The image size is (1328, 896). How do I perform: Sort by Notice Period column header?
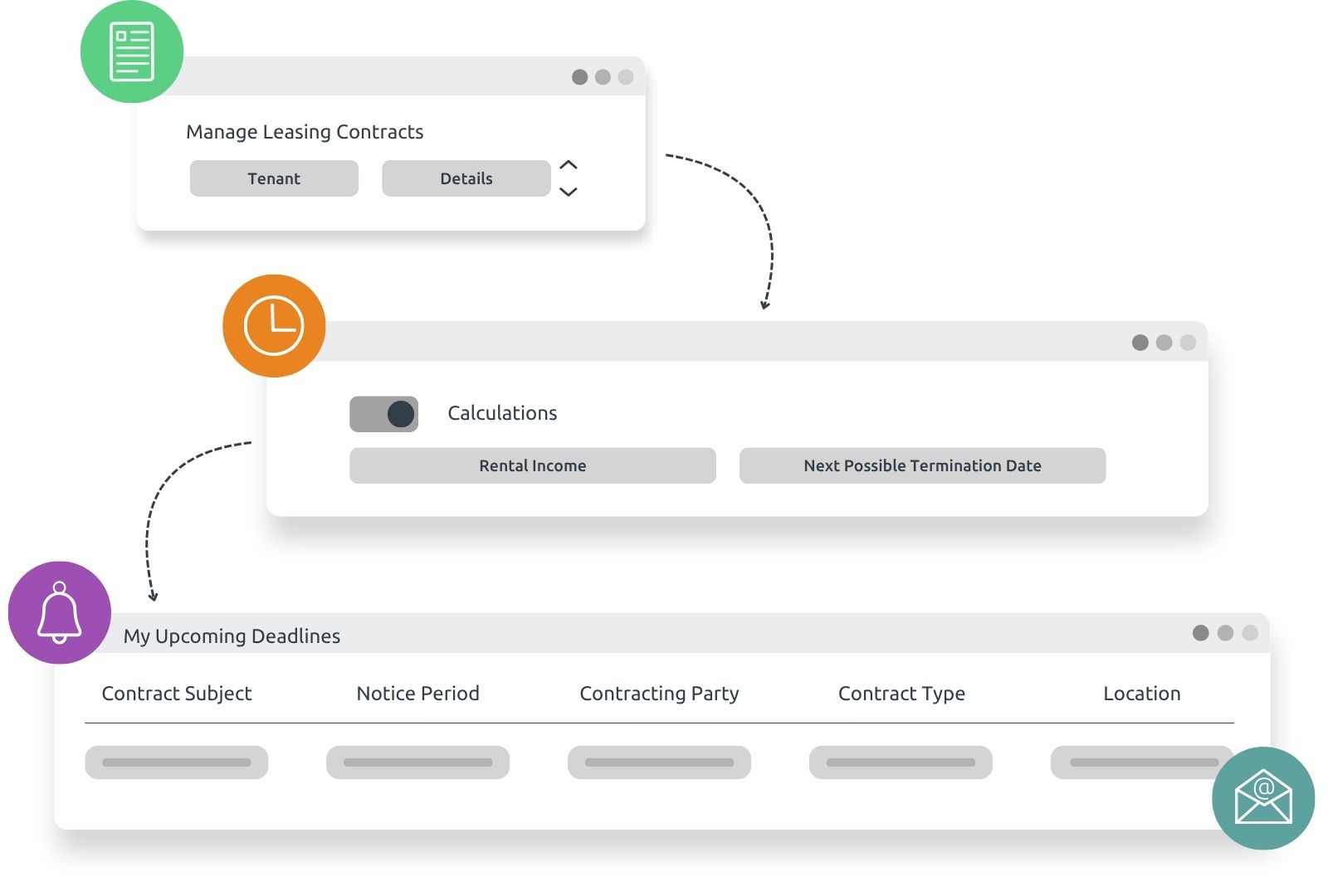tap(417, 694)
